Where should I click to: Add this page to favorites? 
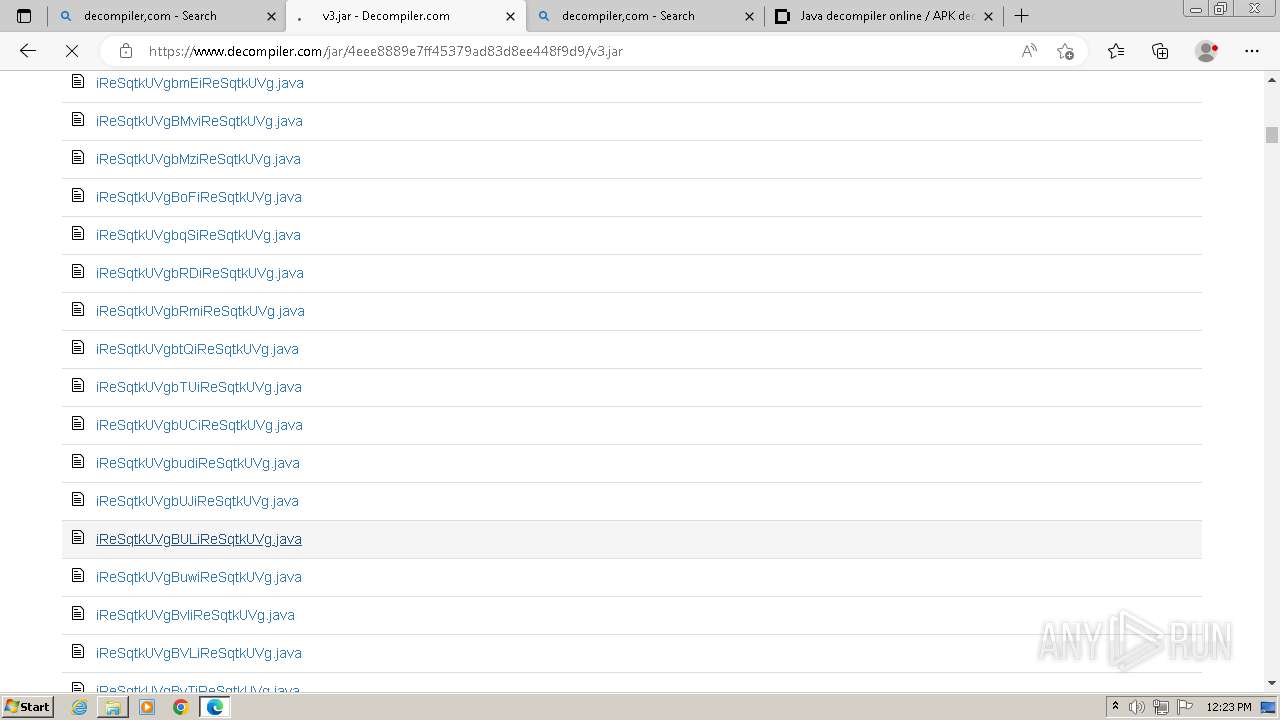pos(1066,51)
